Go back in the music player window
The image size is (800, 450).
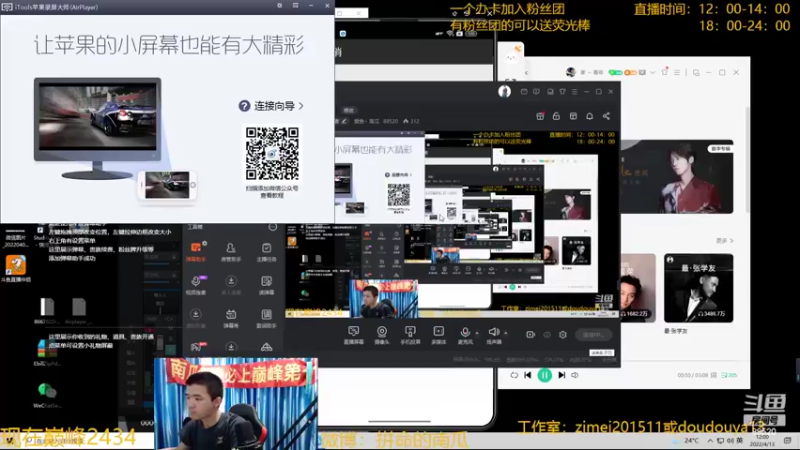[526, 73]
